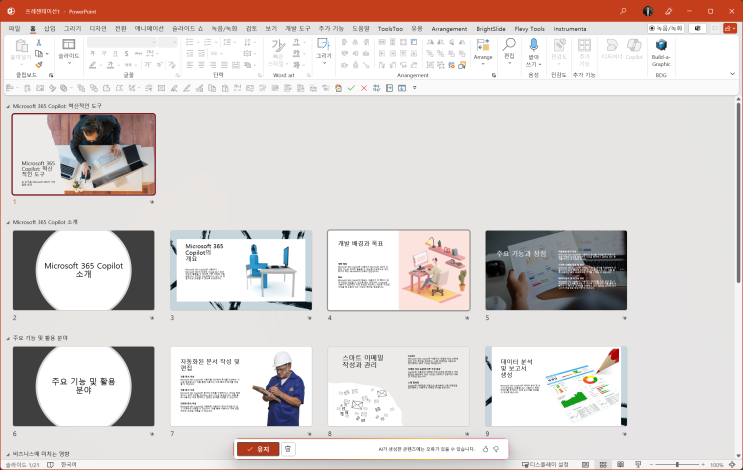This screenshot has height=470, width=743.
Task: Collapse the ribbon with chevron arrow
Action: pyautogui.click(x=732, y=74)
